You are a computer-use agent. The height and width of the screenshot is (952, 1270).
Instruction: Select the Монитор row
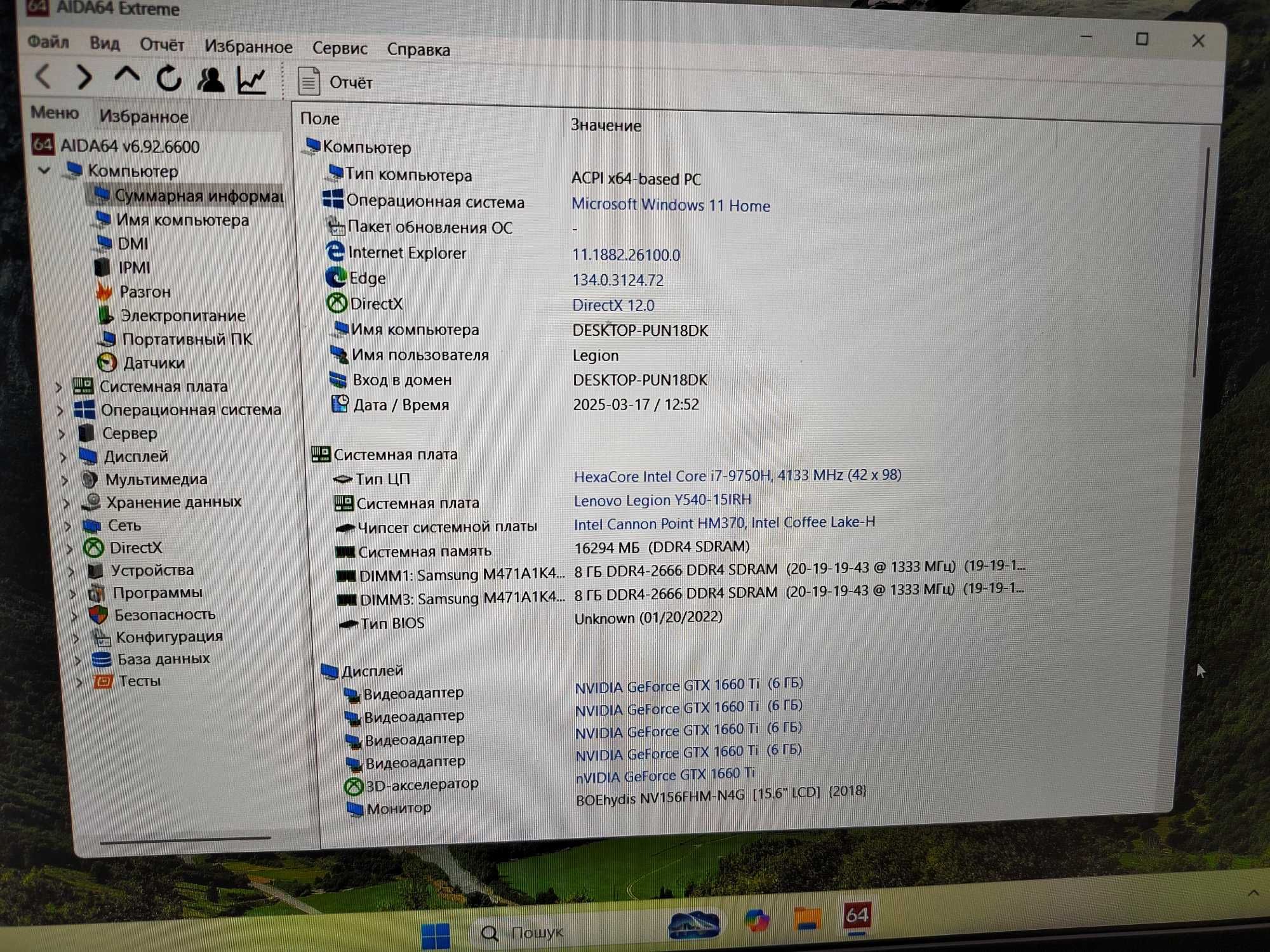pos(606,802)
